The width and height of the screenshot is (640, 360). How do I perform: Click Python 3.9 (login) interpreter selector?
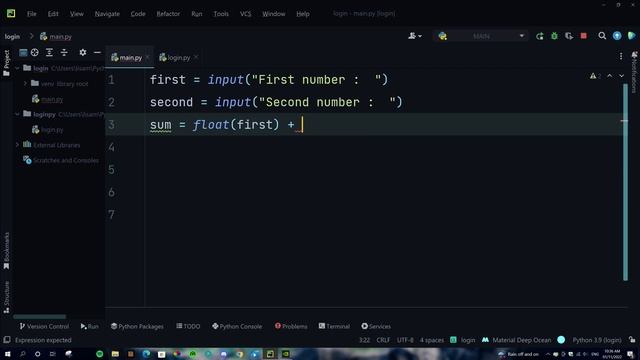(597, 340)
